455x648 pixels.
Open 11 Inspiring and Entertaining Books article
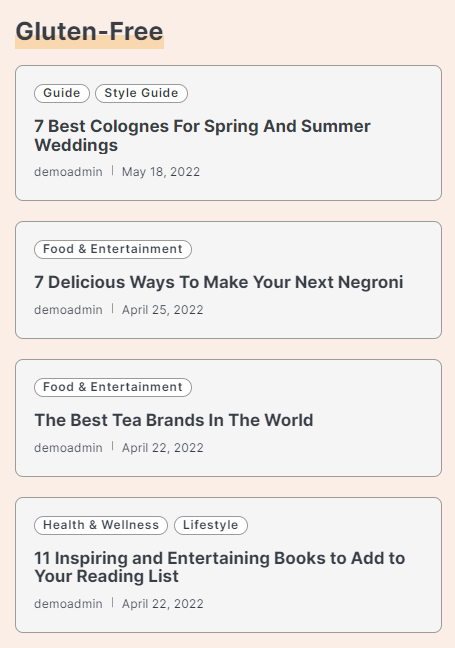click(219, 567)
